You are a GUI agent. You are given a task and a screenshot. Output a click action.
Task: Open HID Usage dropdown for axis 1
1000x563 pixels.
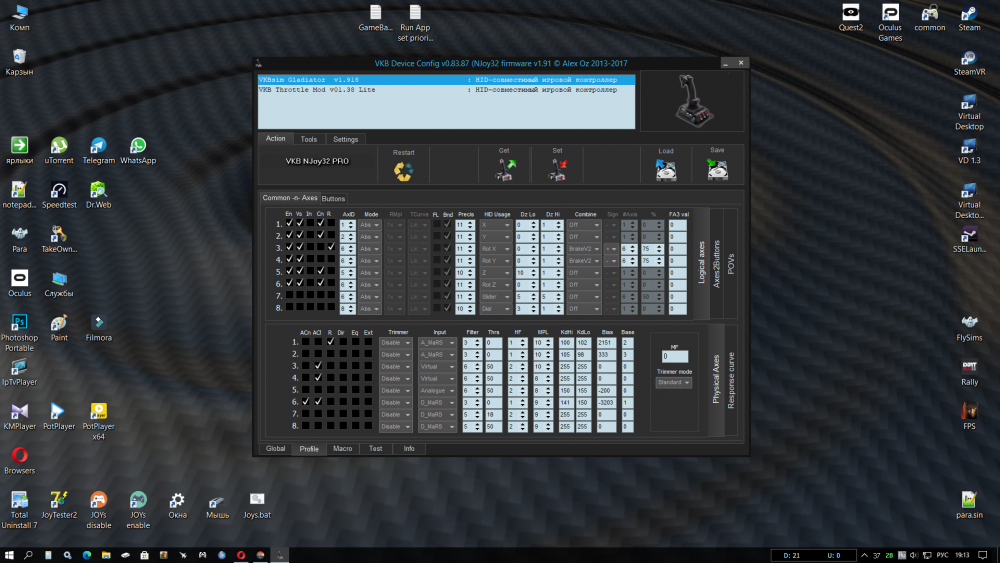(x=498, y=225)
